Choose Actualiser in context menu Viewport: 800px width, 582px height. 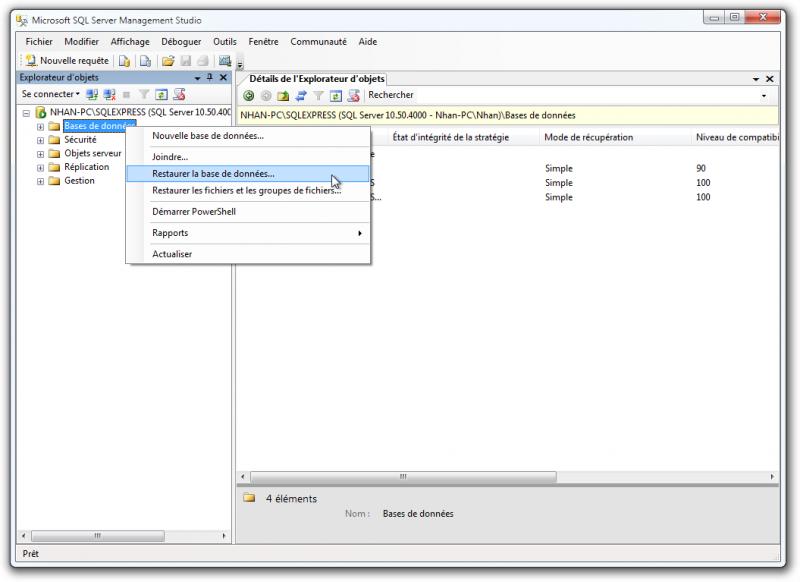[x=247, y=254]
